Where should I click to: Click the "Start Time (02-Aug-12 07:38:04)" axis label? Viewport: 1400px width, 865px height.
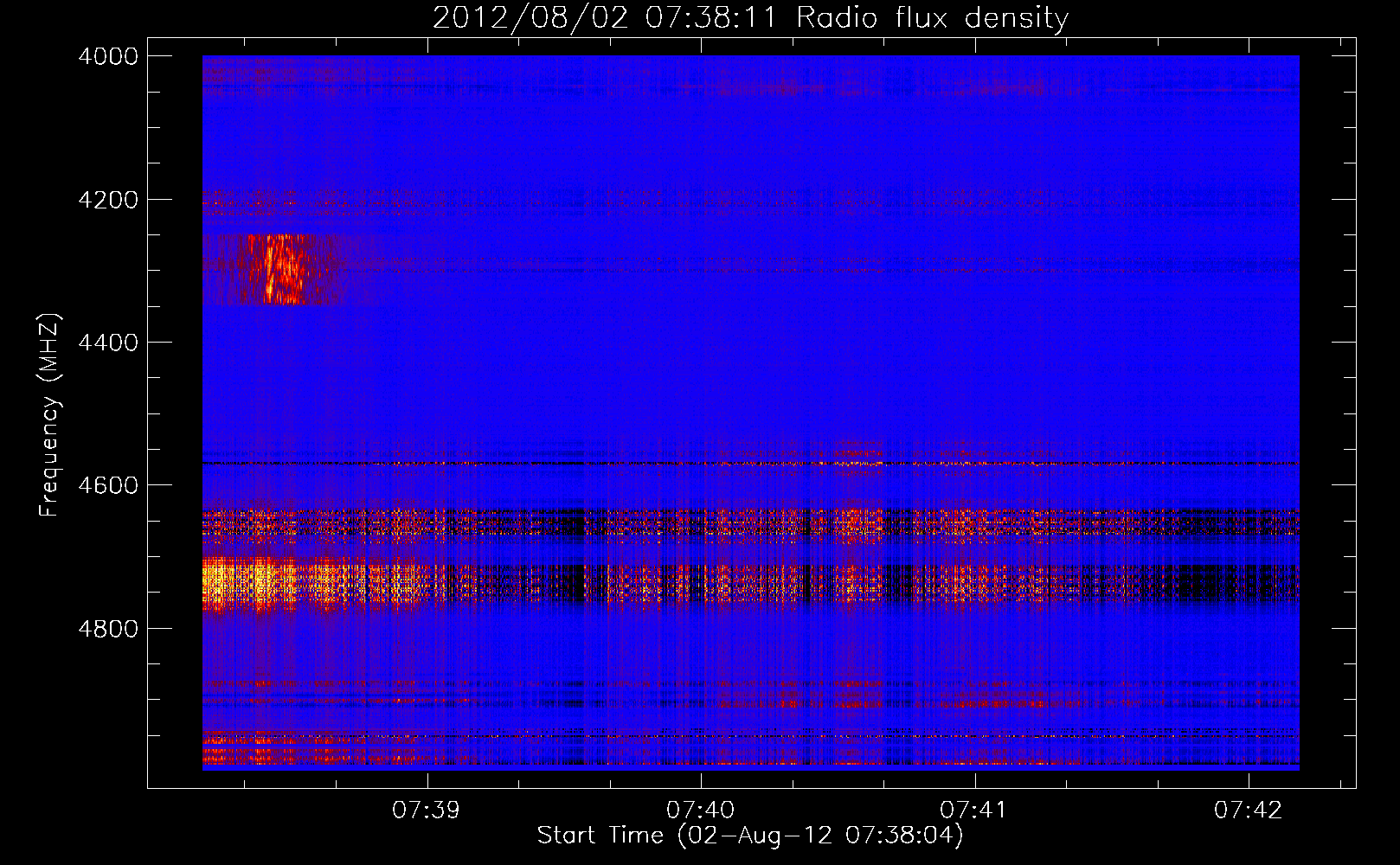[750, 836]
